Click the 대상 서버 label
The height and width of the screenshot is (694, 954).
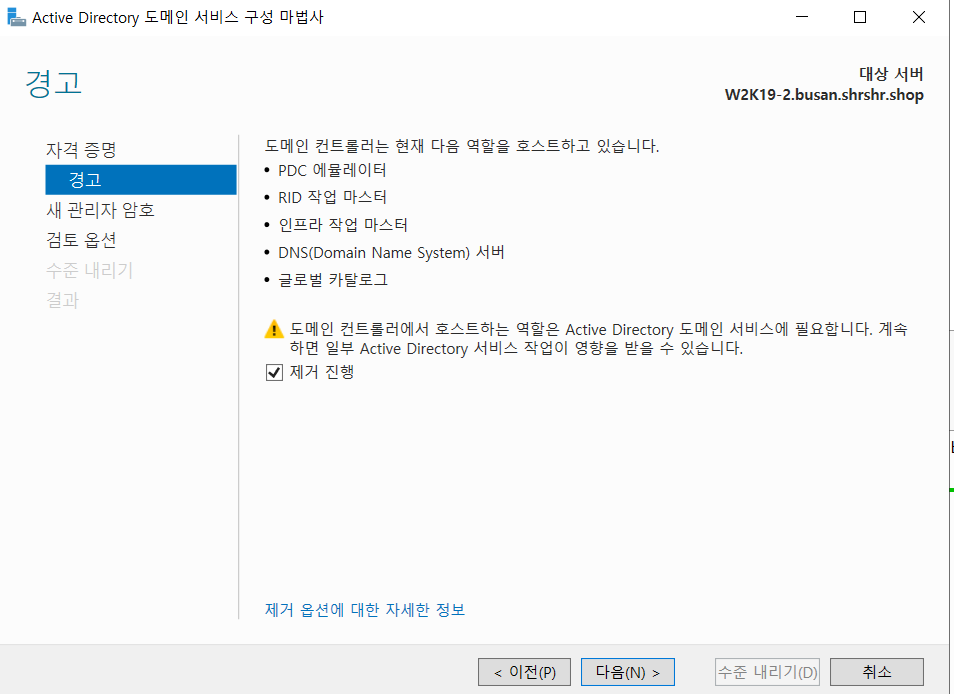click(891, 74)
